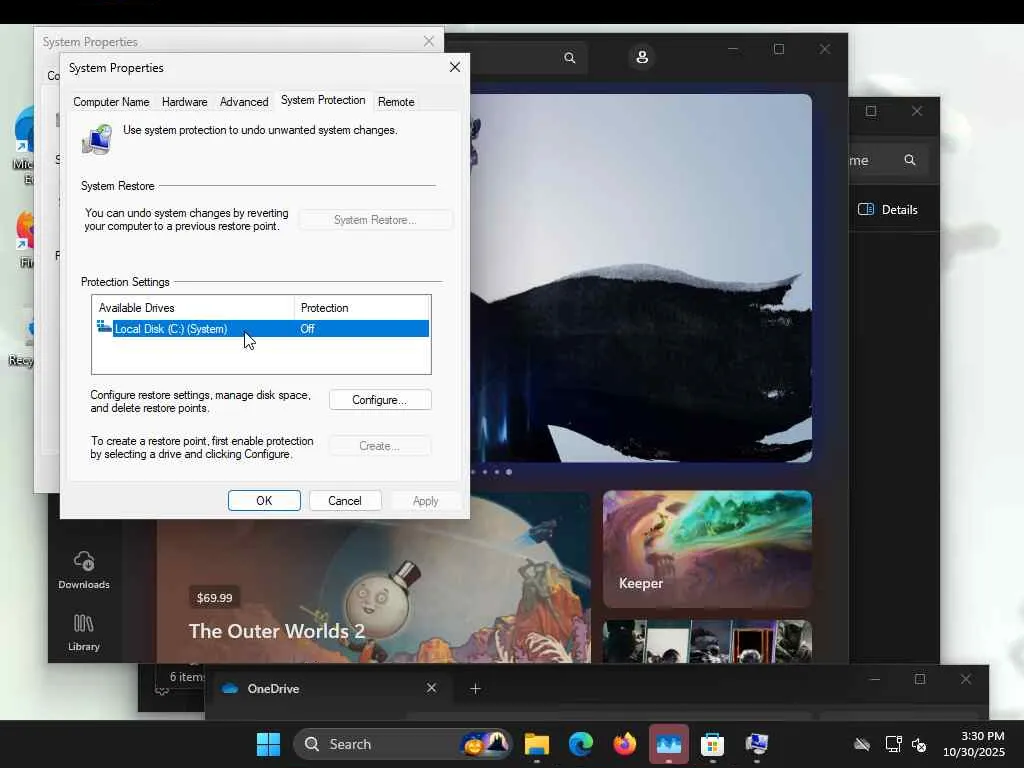Open the Remote tab
This screenshot has height=768, width=1024.
point(396,102)
